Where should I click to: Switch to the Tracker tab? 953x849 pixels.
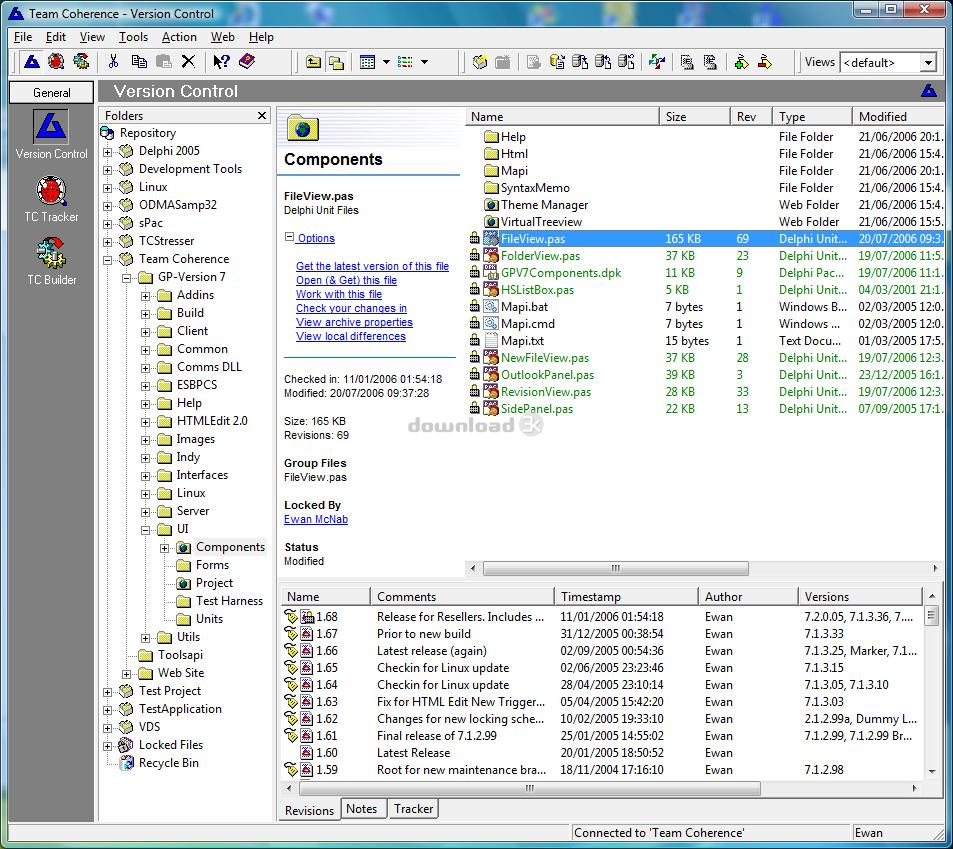click(413, 808)
